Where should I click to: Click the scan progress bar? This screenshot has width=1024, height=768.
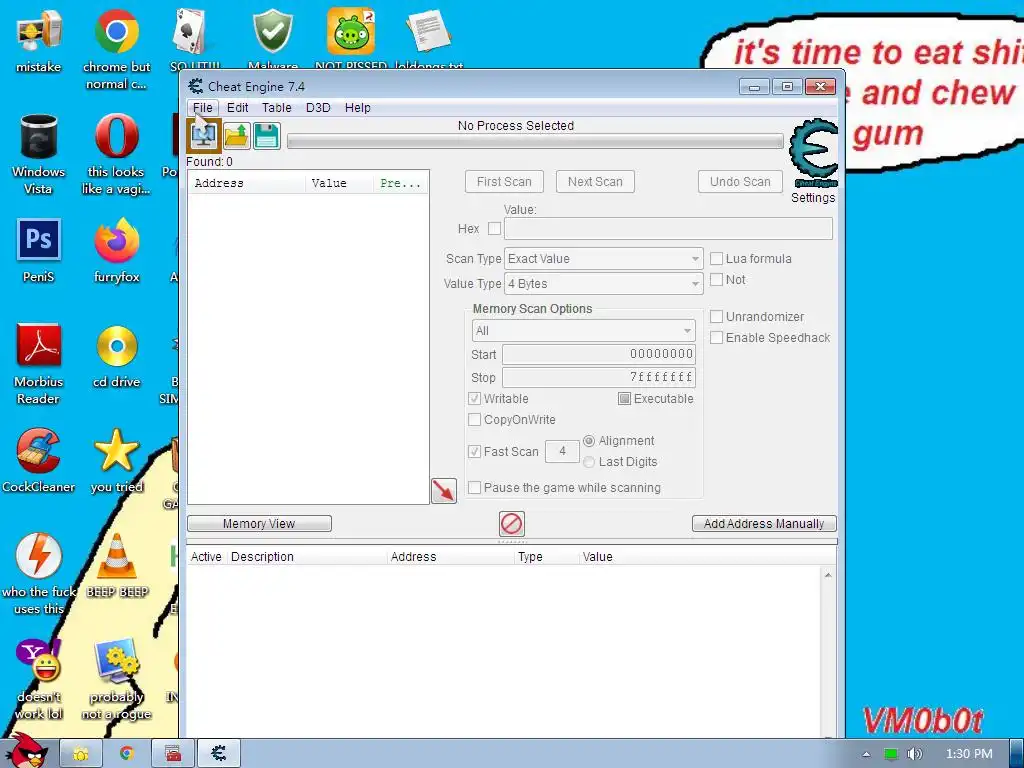pos(536,141)
